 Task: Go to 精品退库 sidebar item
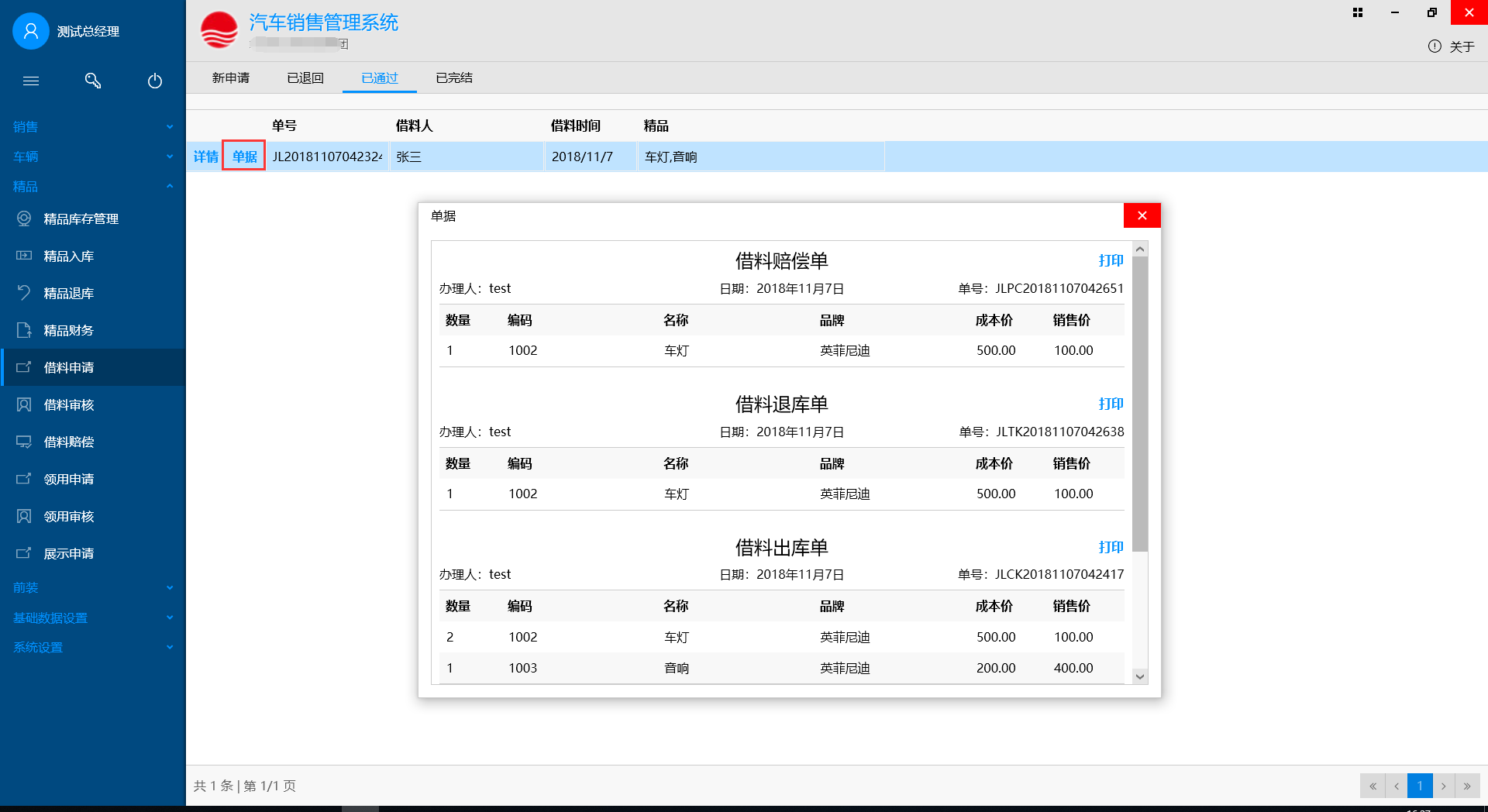tap(68, 294)
